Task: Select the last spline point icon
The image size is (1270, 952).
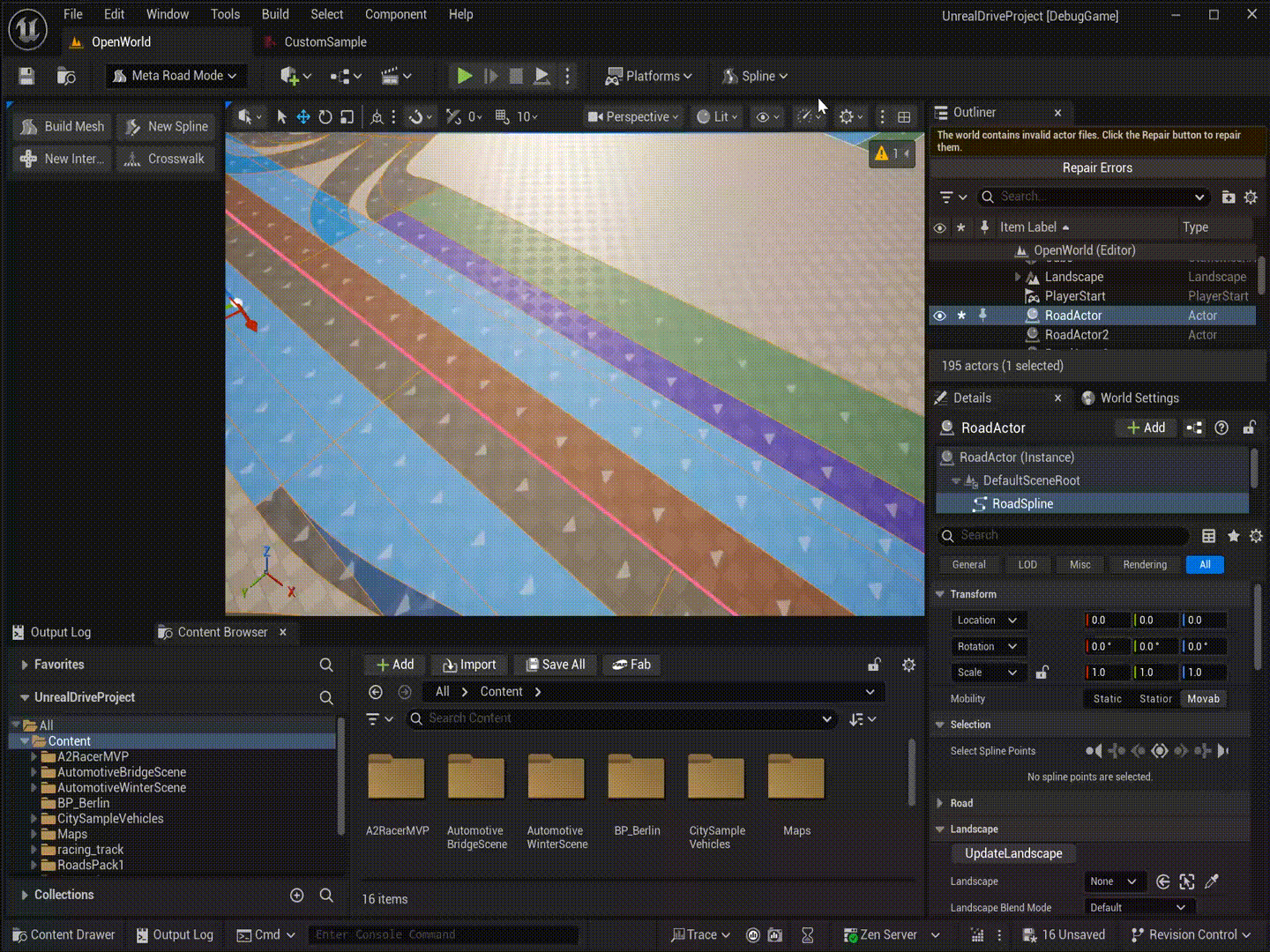Action: (1223, 751)
